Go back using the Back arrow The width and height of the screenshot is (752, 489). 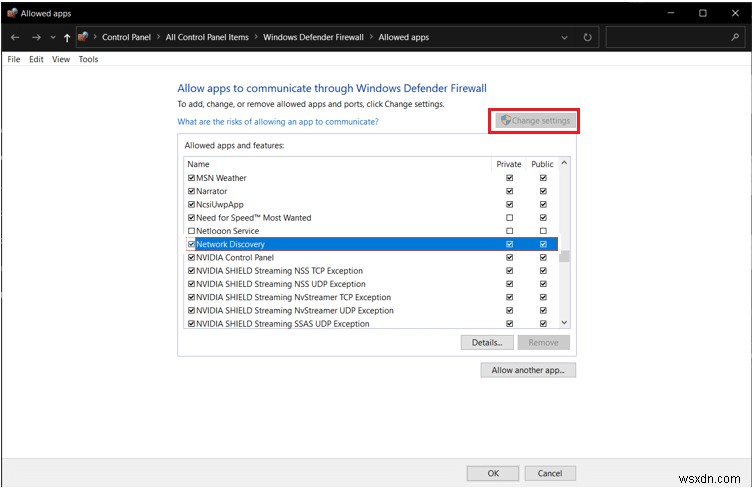coord(15,37)
